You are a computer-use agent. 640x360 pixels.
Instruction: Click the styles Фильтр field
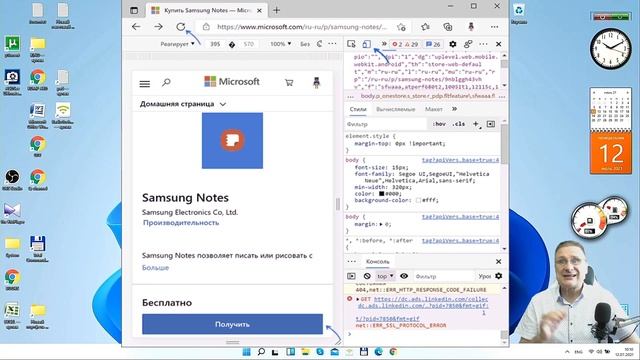pyautogui.click(x=386, y=124)
